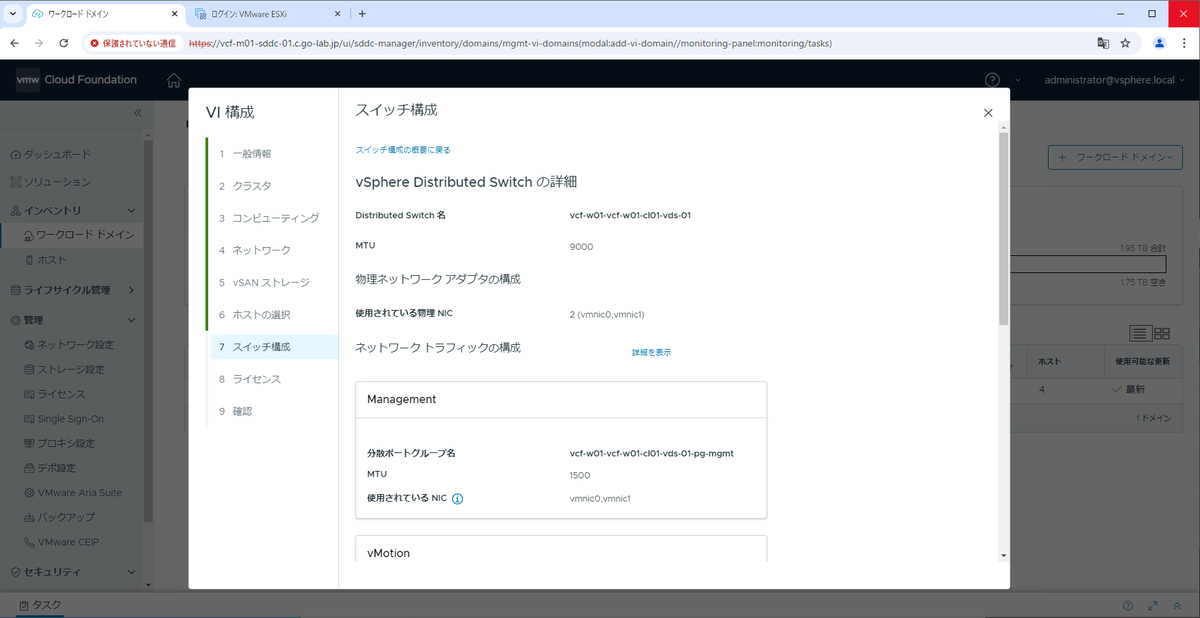This screenshot has height=618, width=1200.
Task: Open VMware Aria Suite in sidebar
Action: coord(73,493)
